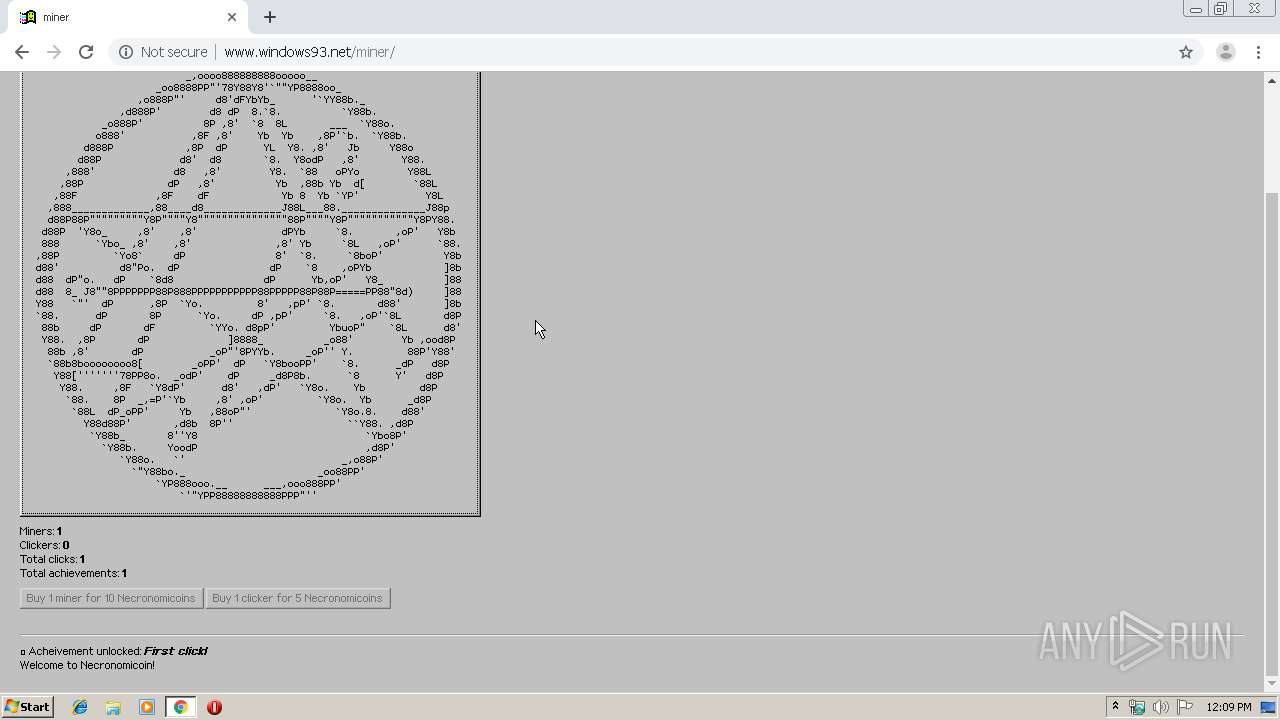Screen dimensions: 1280x720
Task: Reload the miner page
Action: click(x=86, y=52)
